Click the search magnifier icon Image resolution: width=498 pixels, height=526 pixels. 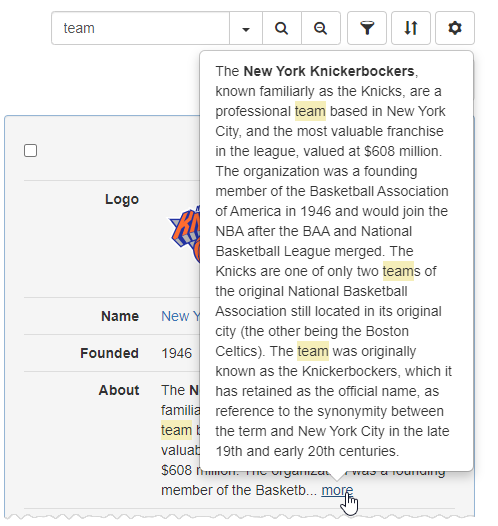(282, 28)
